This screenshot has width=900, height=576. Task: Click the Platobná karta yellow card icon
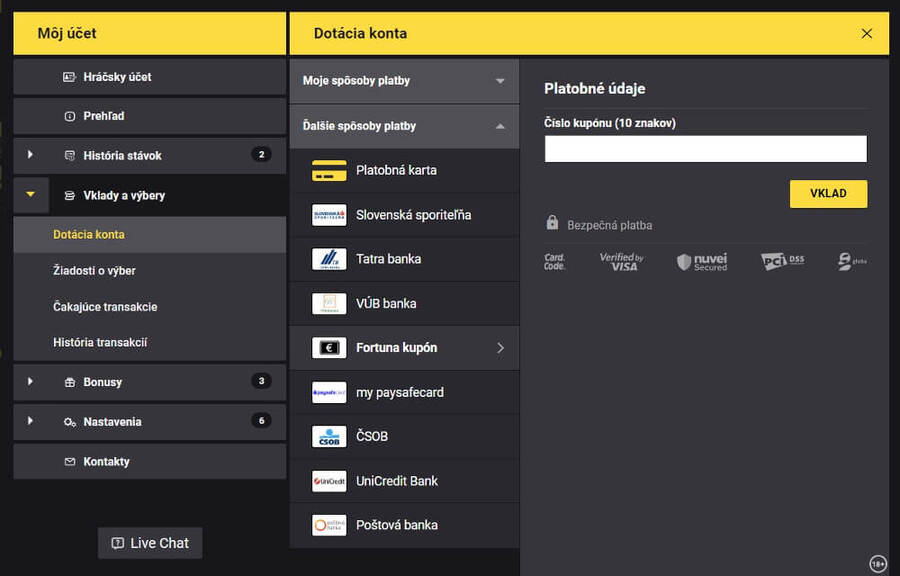click(x=329, y=170)
